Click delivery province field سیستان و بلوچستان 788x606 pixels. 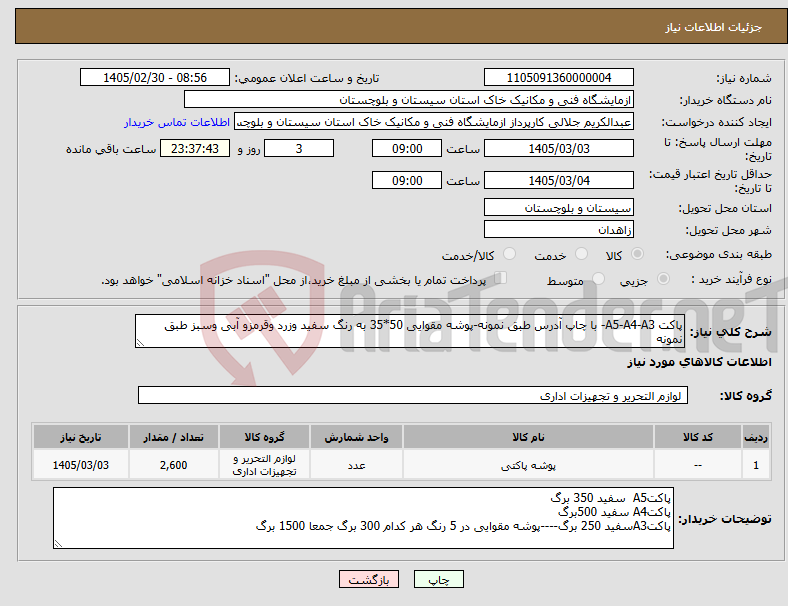[x=558, y=208]
